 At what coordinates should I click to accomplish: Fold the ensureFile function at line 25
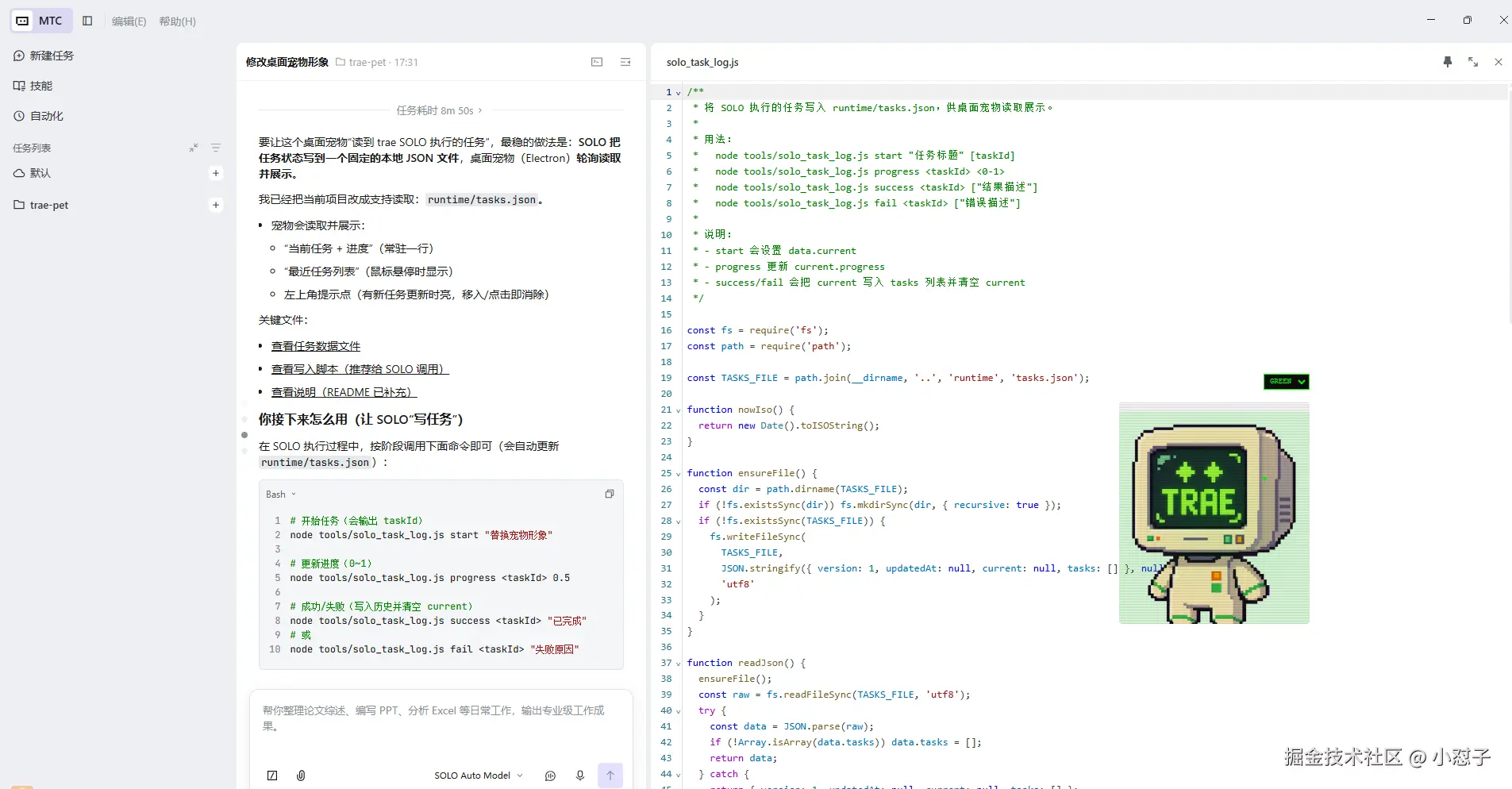pyautogui.click(x=678, y=474)
